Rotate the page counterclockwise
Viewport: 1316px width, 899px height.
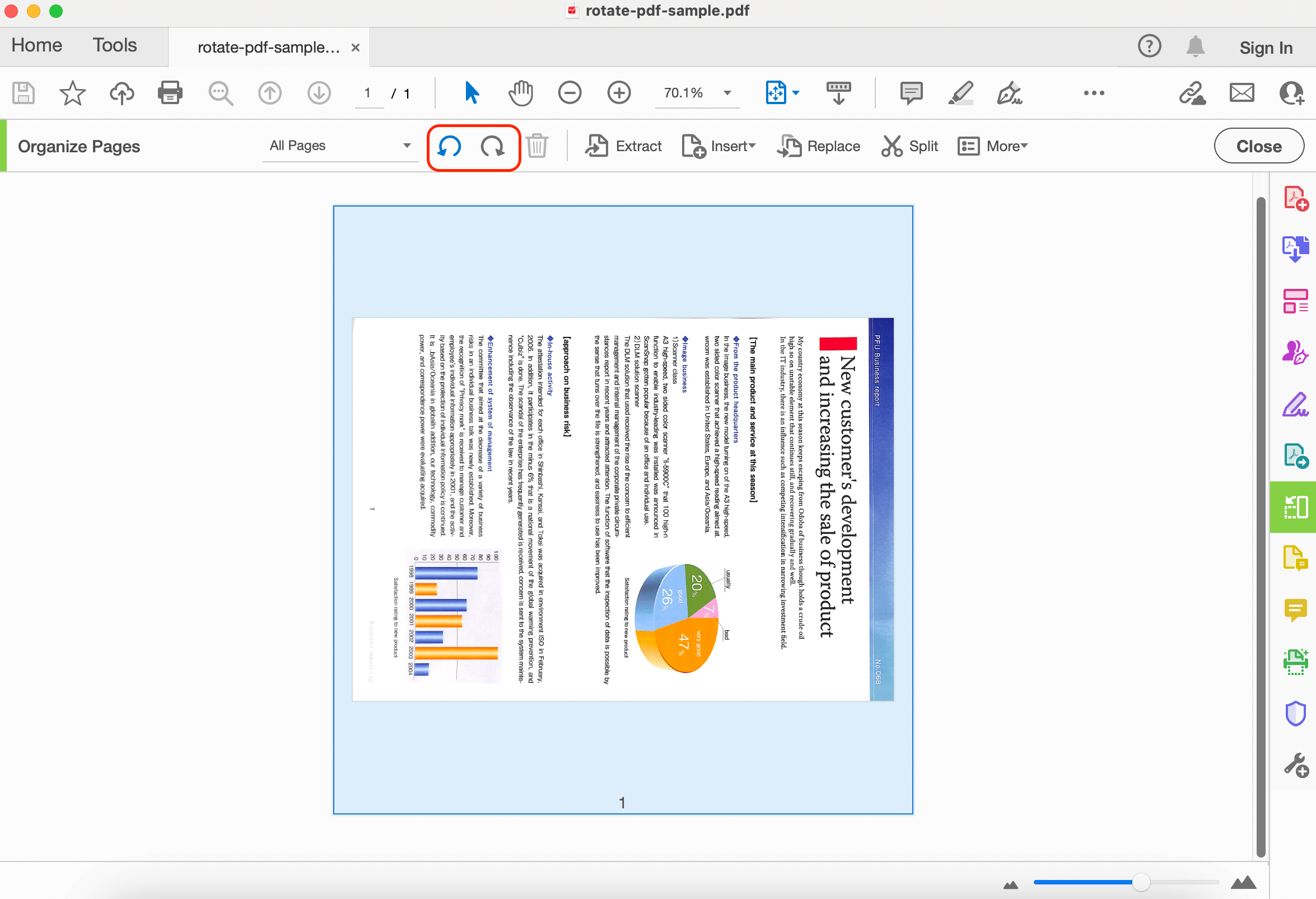click(x=449, y=147)
